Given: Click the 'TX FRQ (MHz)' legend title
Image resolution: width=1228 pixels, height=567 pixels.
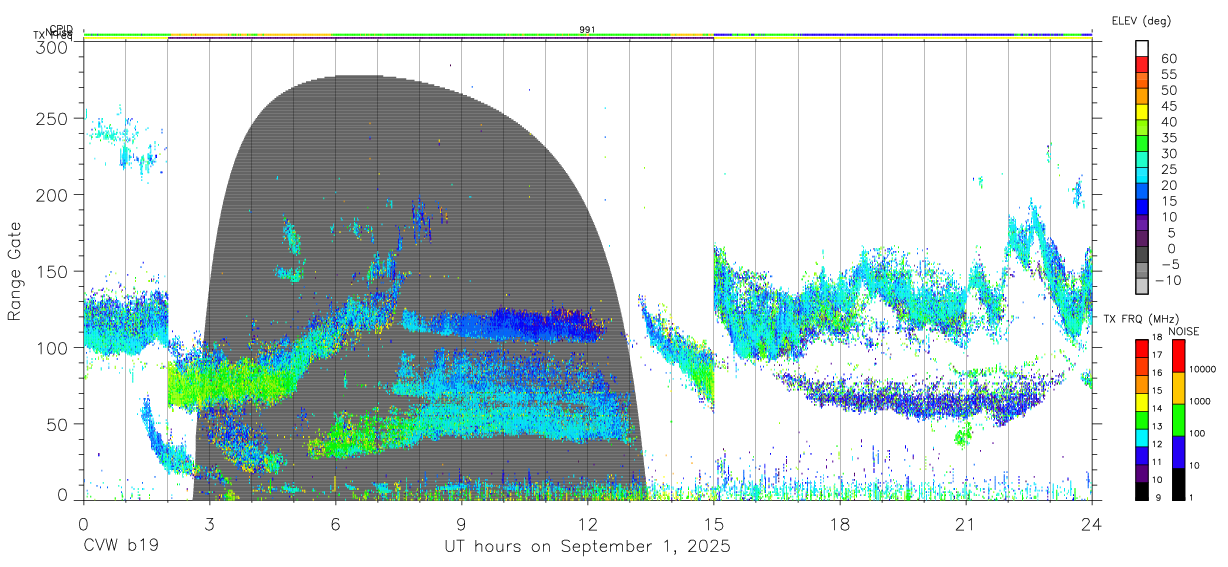Looking at the screenshot, I should 1143,319.
